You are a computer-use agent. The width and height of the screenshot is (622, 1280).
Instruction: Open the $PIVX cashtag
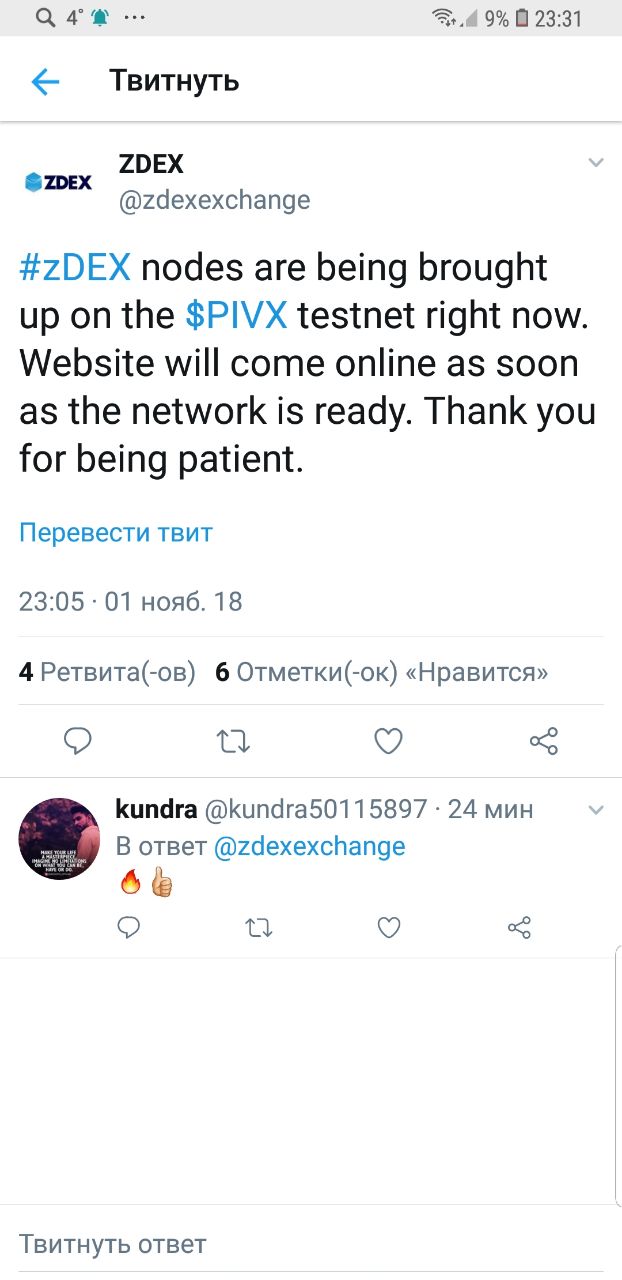pyautogui.click(x=237, y=316)
